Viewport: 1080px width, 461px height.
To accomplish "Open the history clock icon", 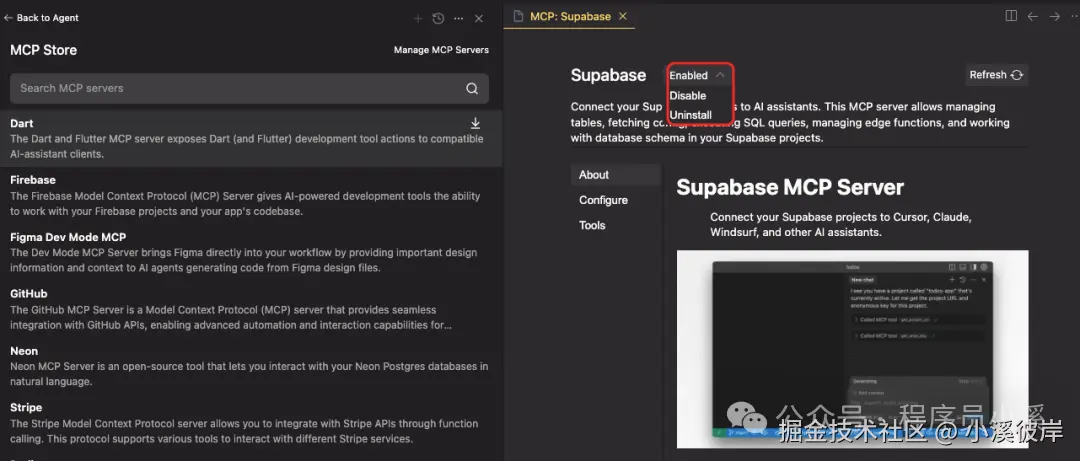I will [x=438, y=19].
